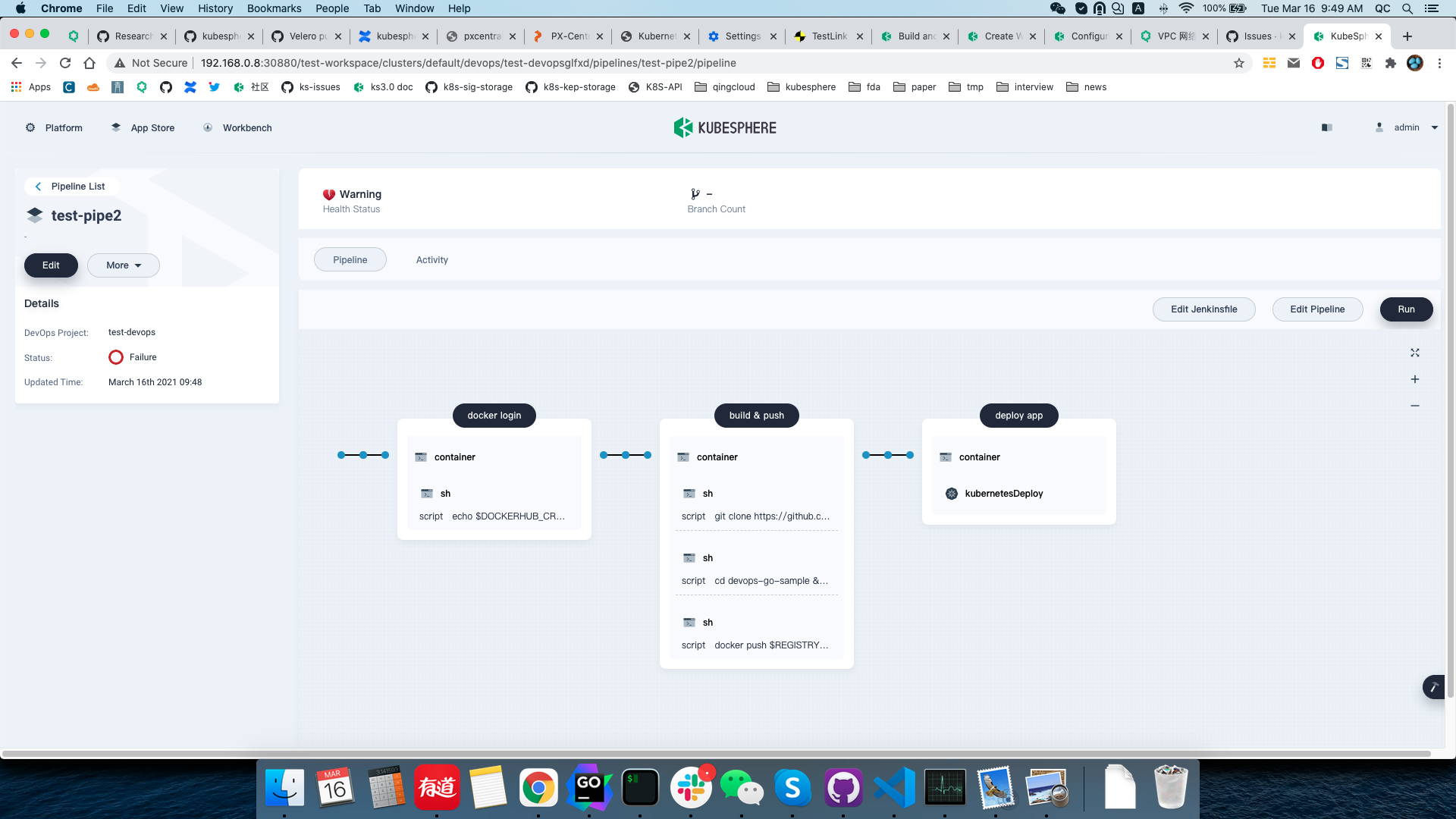Open the hammer toolbox floating button

pos(1433,687)
